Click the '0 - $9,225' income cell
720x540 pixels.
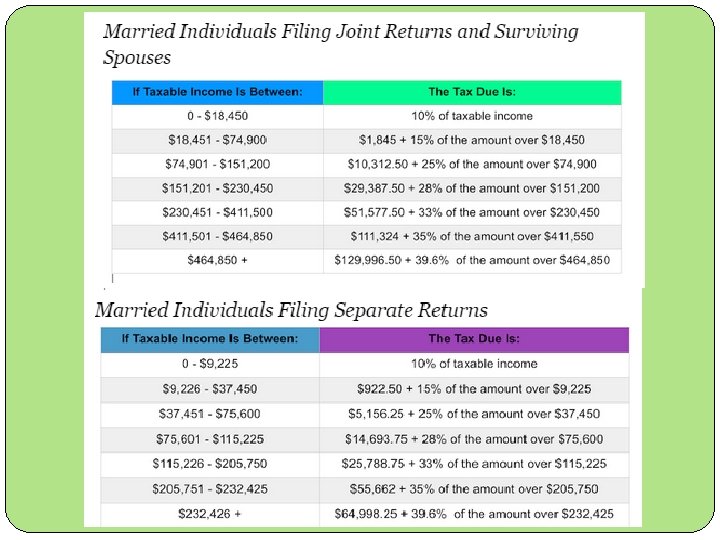[210, 364]
